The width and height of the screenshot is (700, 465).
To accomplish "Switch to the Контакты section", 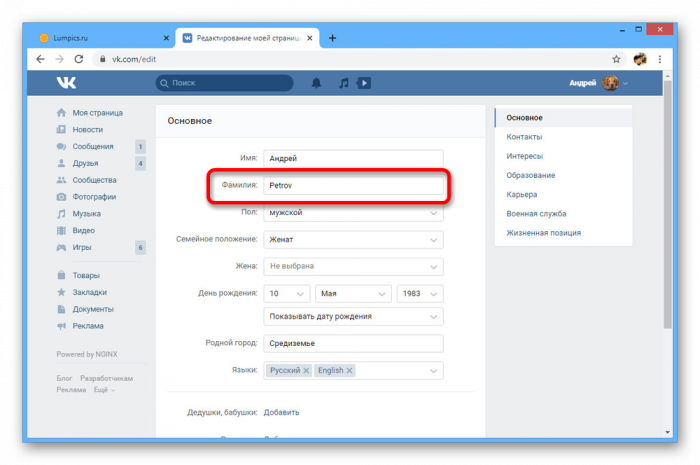I will tap(525, 137).
